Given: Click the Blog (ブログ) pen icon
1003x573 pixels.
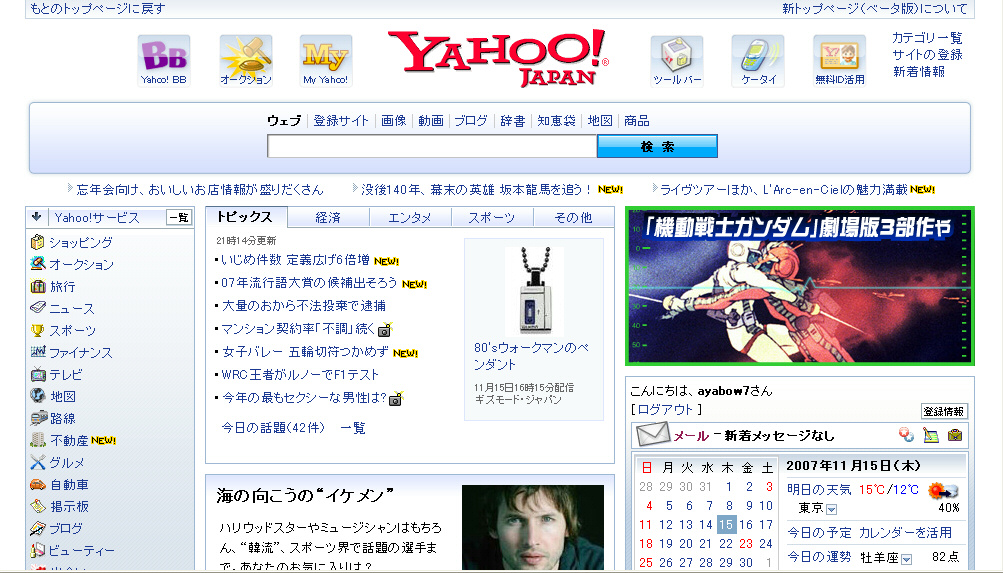Looking at the screenshot, I should 38,528.
